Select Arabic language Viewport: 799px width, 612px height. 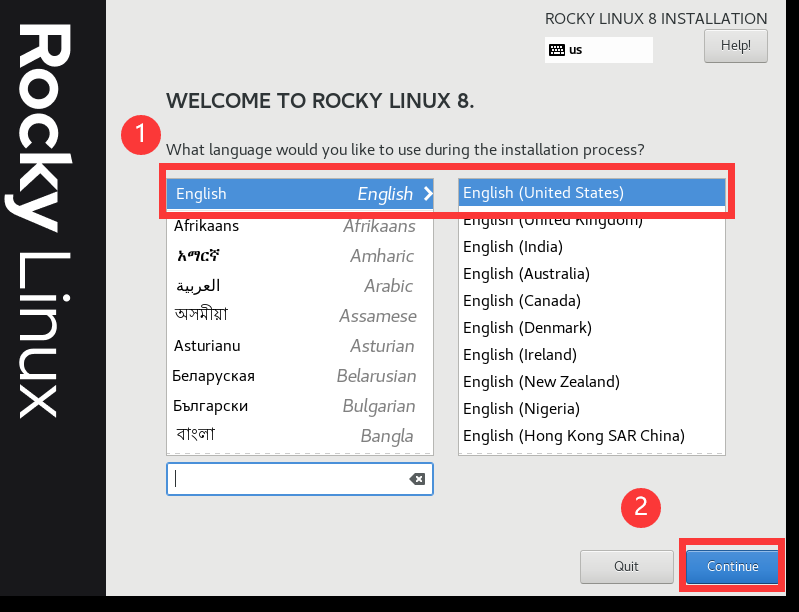click(x=300, y=286)
